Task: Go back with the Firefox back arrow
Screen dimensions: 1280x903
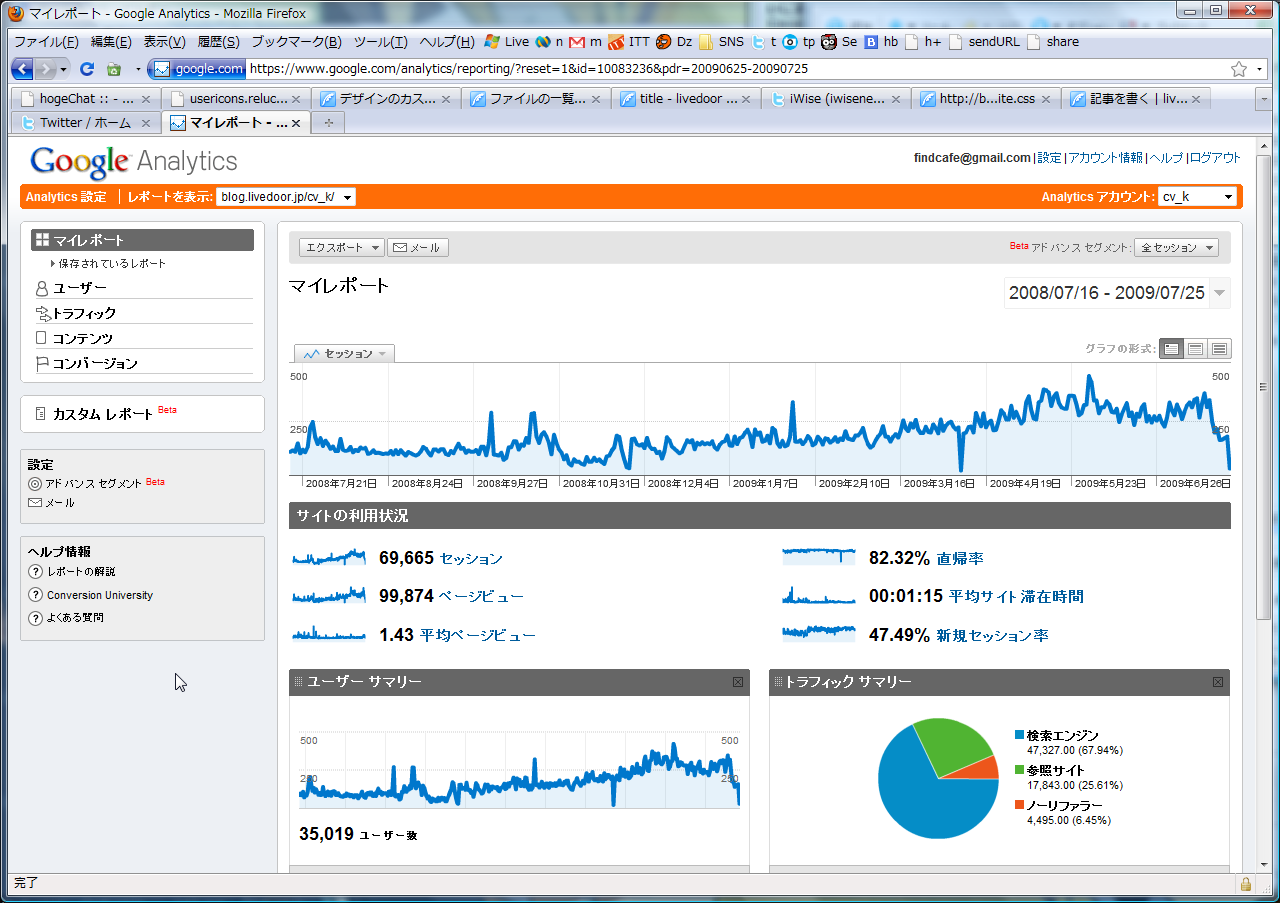Action: (22, 69)
